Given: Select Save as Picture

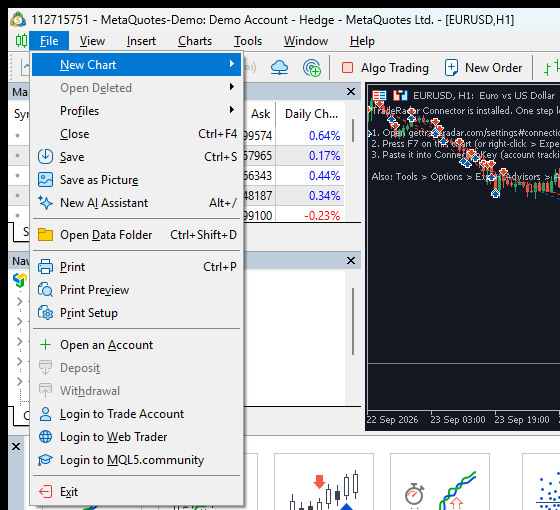Looking at the screenshot, I should [136, 180].
